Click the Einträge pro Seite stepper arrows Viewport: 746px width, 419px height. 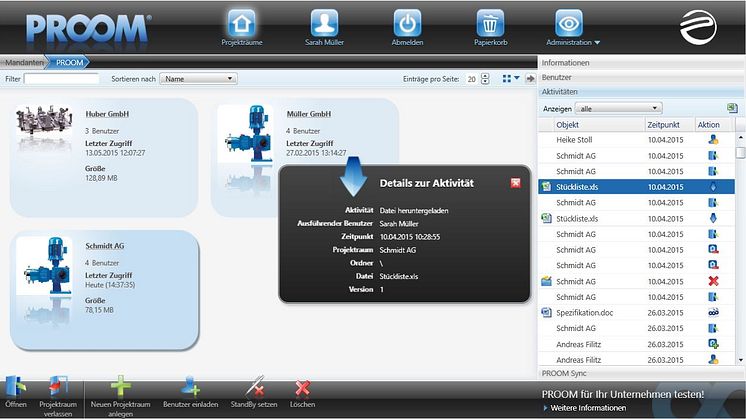tap(485, 79)
